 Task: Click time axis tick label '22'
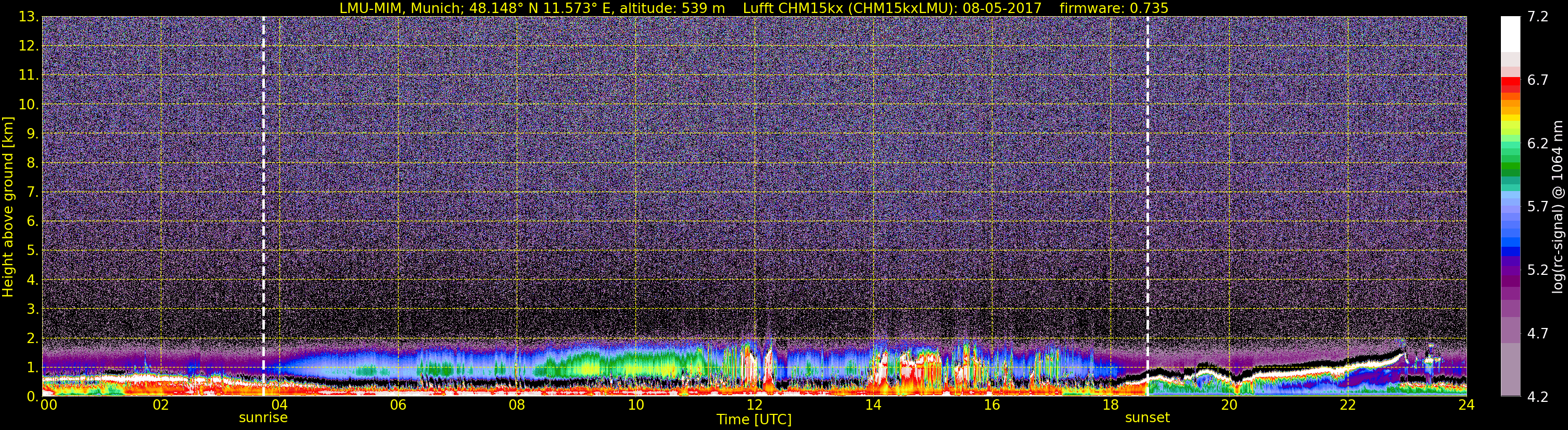click(x=1348, y=405)
